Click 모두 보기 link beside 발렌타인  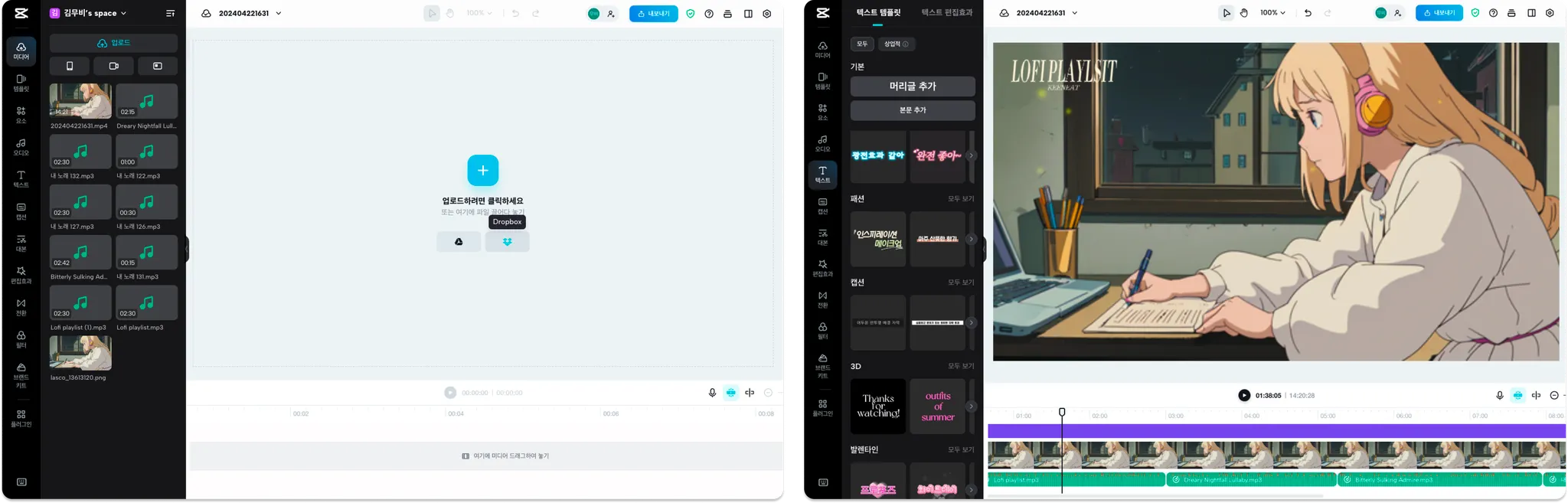961,449
